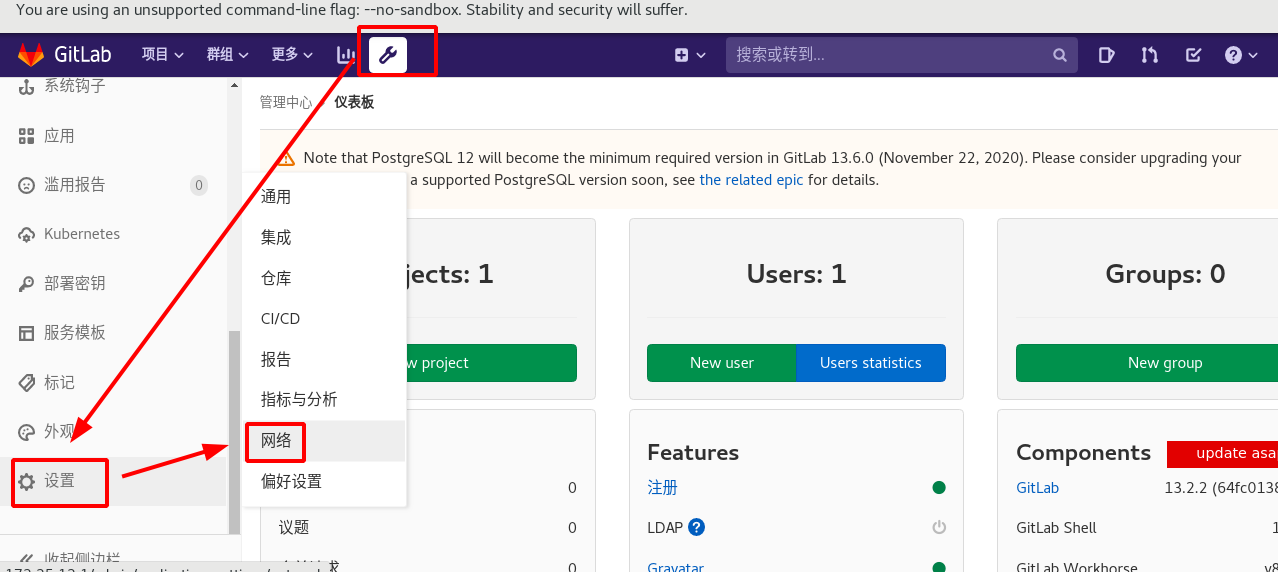The width and height of the screenshot is (1278, 572).
Task: Expand the 项目 dropdown menu
Action: tap(163, 55)
